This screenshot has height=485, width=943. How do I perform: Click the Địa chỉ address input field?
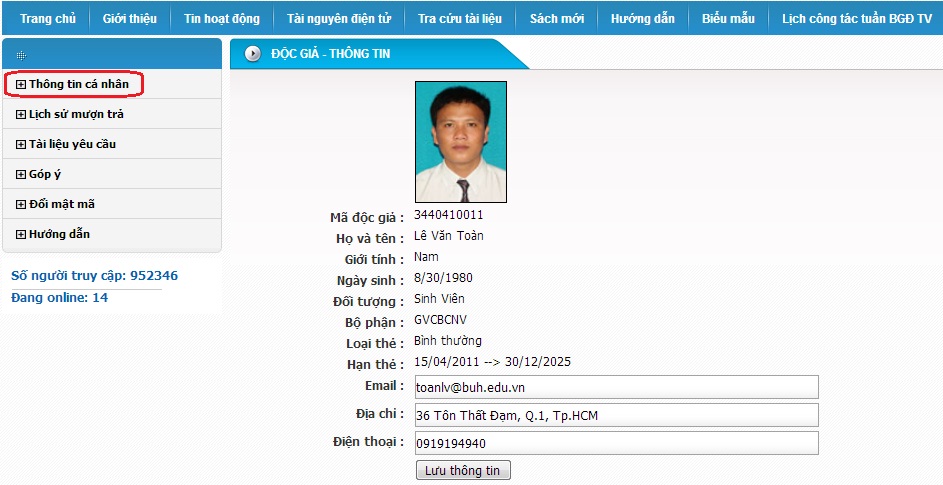[x=616, y=415]
